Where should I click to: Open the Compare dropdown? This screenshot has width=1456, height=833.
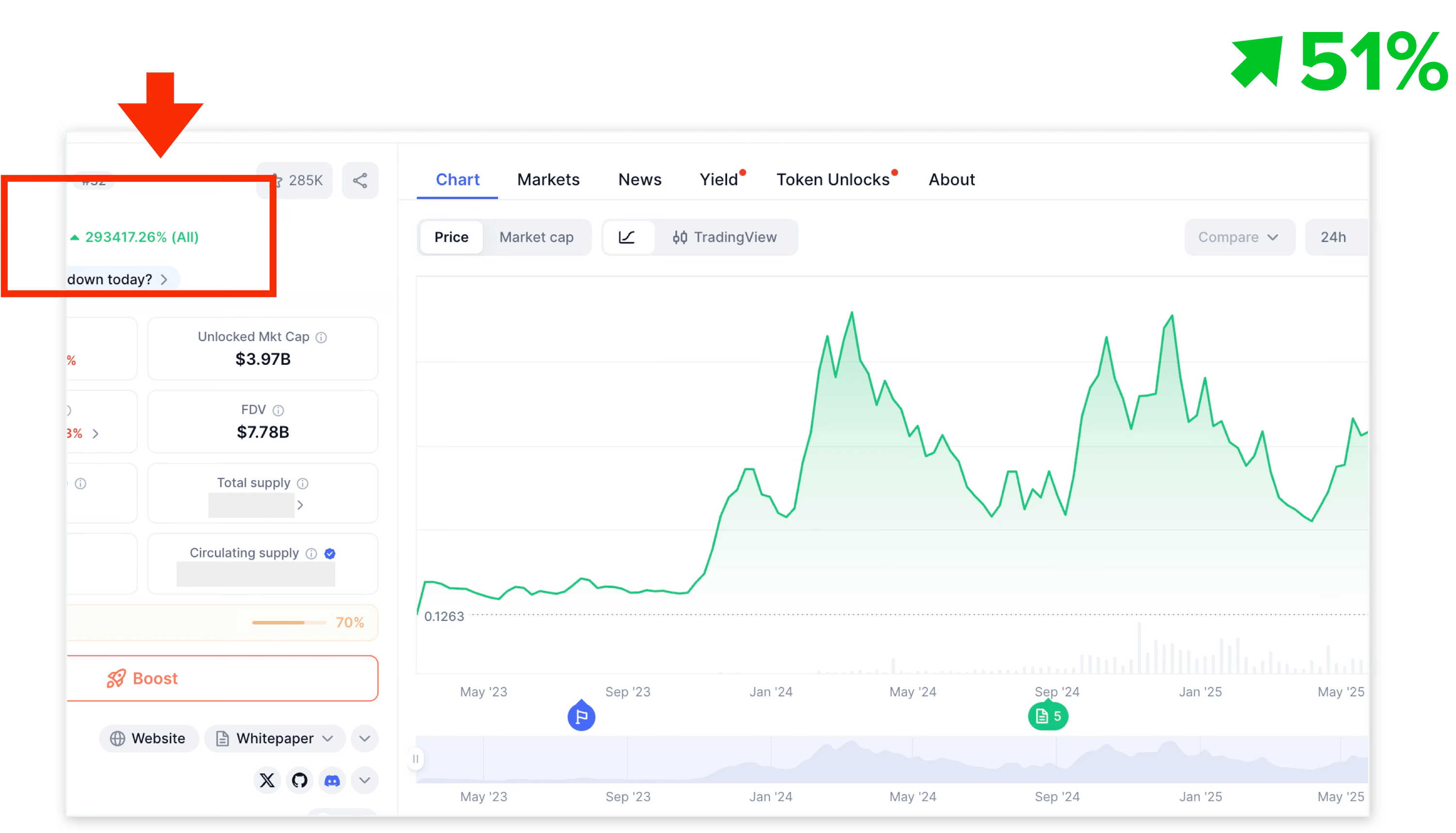click(1239, 237)
